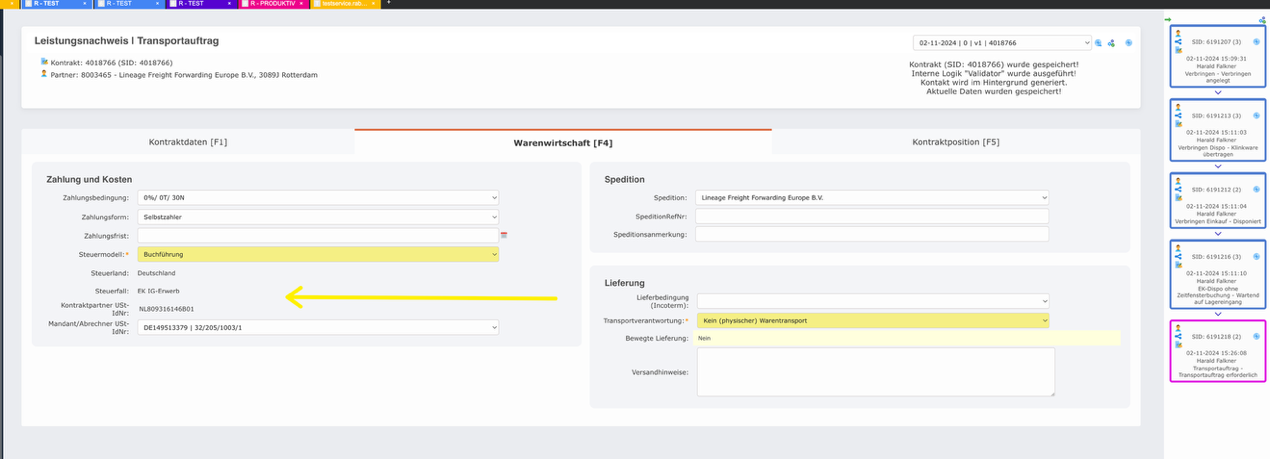Click the clock icon in card SID: 6191216
Screen dimensions: 1270x459
(x=1256, y=257)
